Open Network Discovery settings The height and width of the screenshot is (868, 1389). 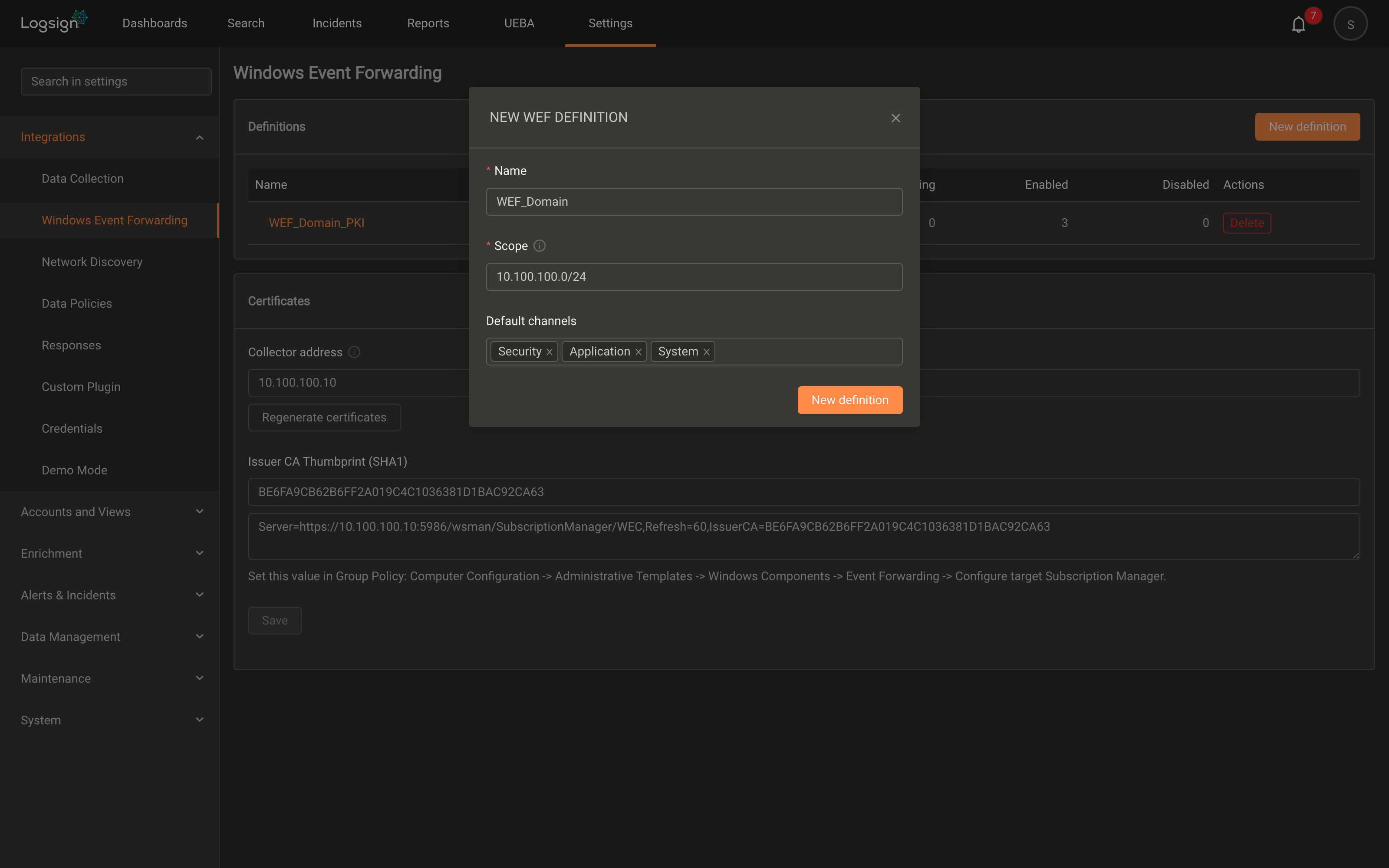click(109, 262)
